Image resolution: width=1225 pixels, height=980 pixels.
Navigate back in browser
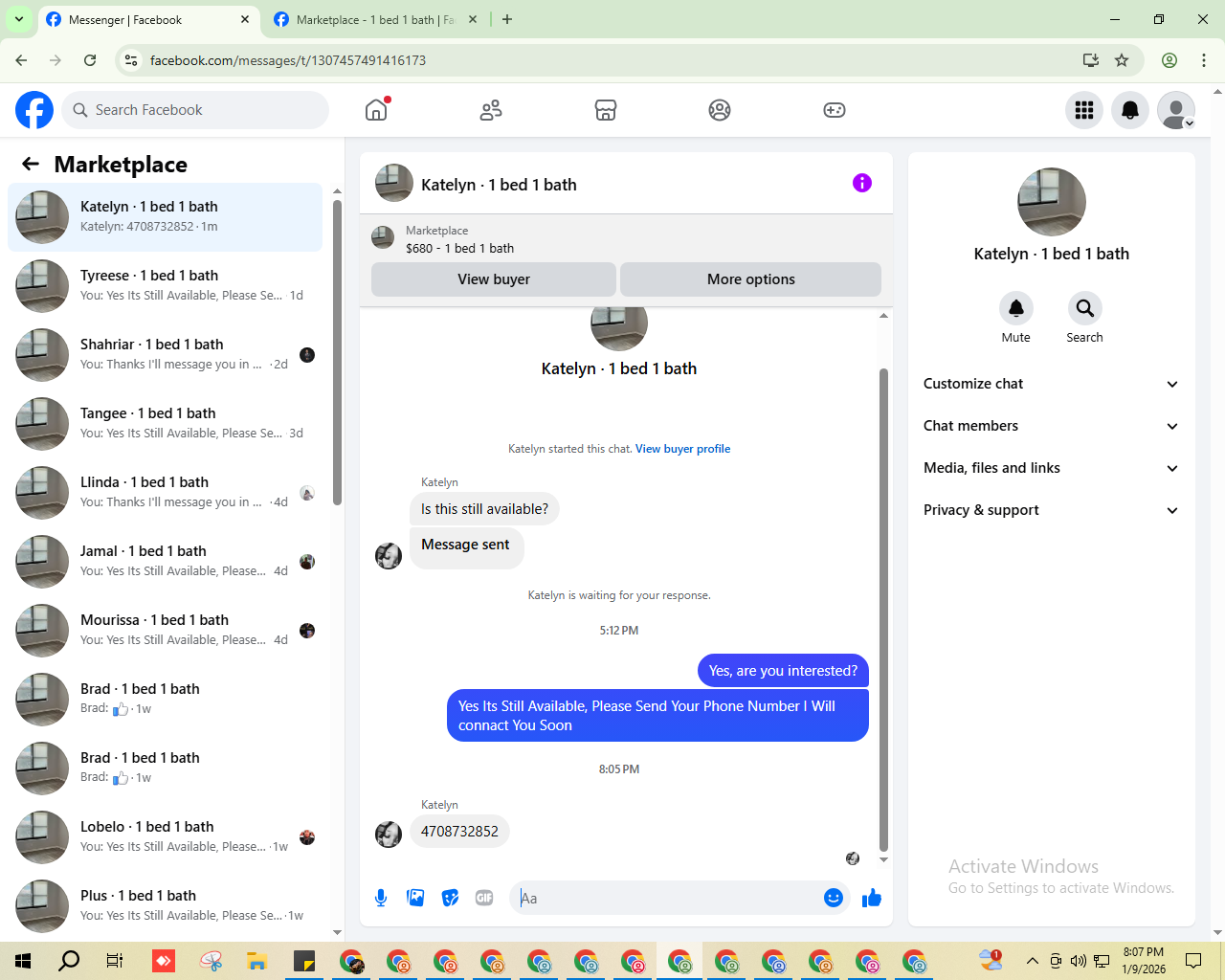[x=21, y=60]
